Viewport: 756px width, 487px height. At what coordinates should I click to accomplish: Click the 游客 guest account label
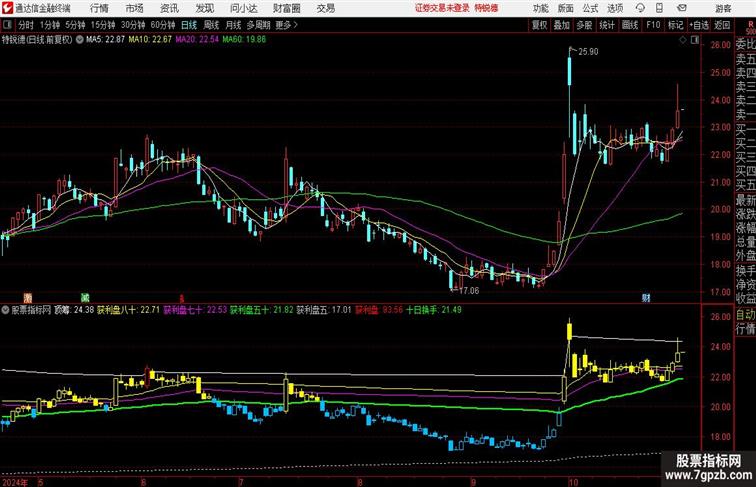click(723, 8)
